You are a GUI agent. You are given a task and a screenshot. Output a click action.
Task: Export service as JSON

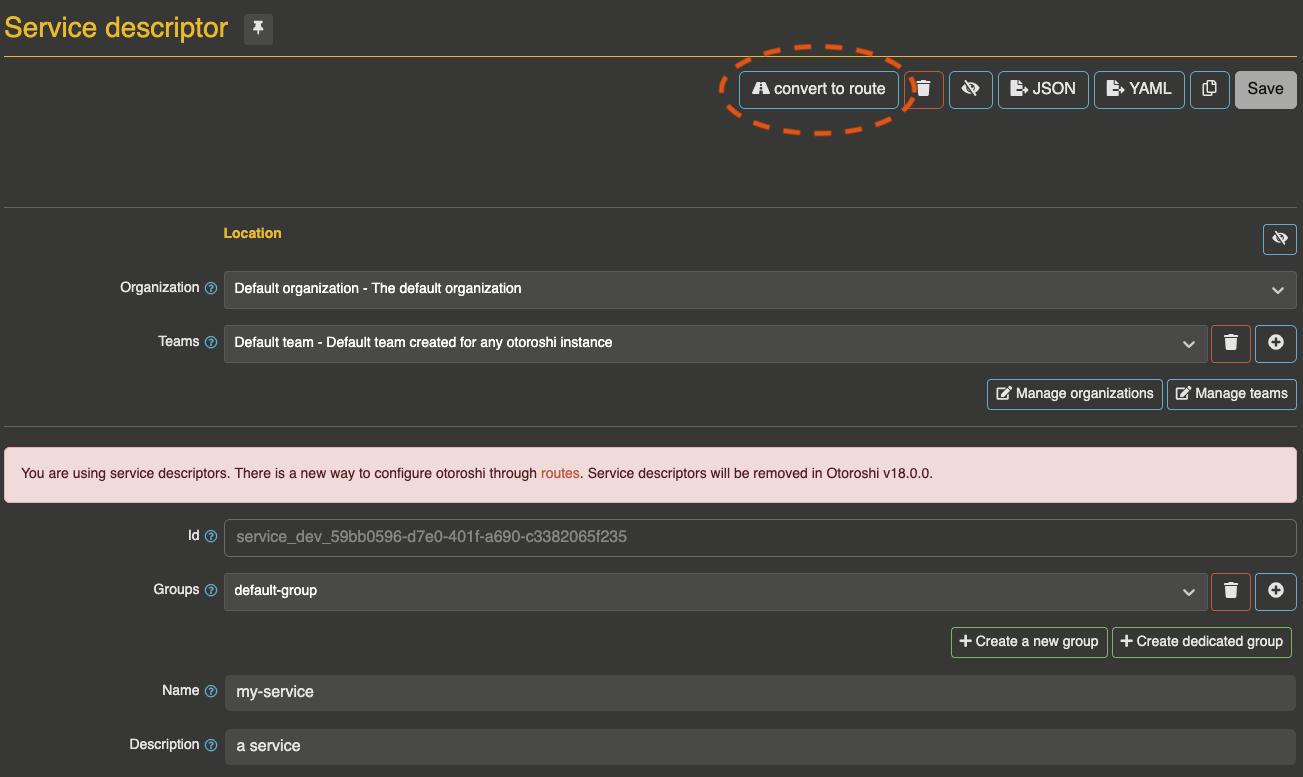[x=1043, y=89]
